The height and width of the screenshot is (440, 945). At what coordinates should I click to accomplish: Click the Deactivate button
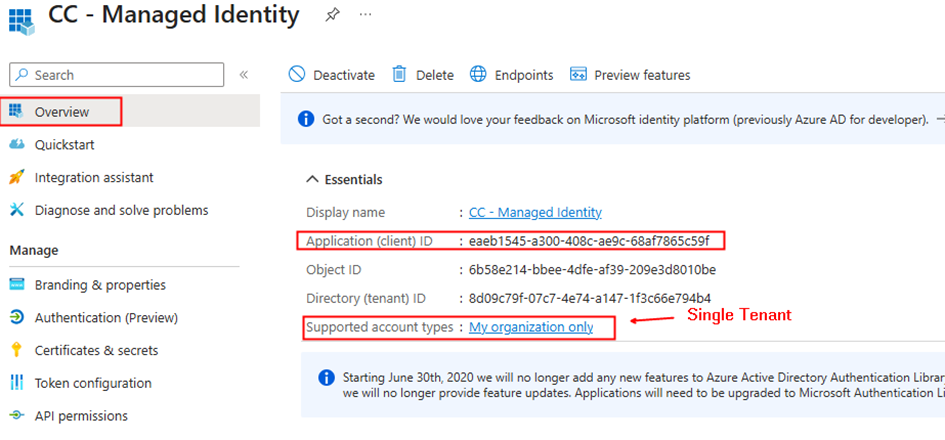tap(331, 75)
